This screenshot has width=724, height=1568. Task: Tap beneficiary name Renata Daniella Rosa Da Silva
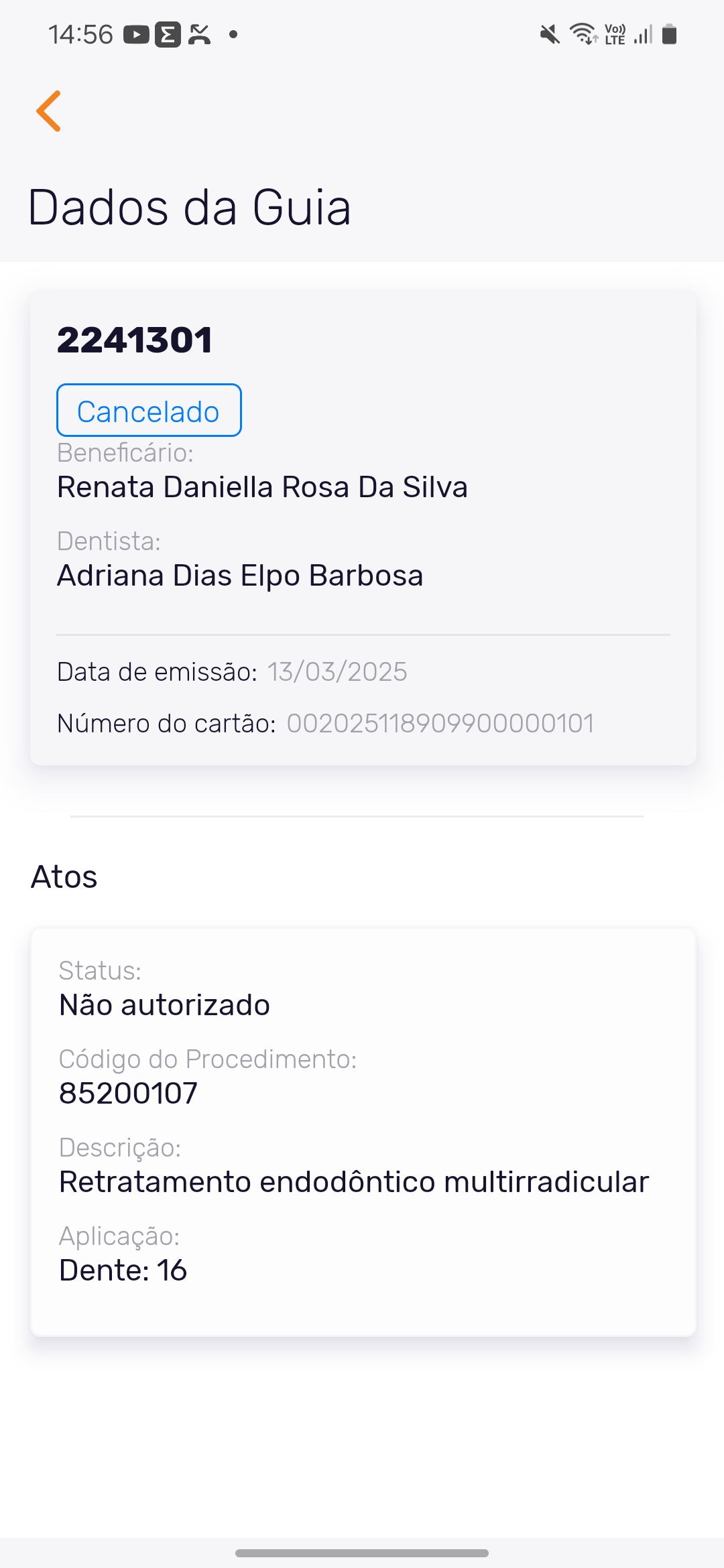pyautogui.click(x=262, y=487)
